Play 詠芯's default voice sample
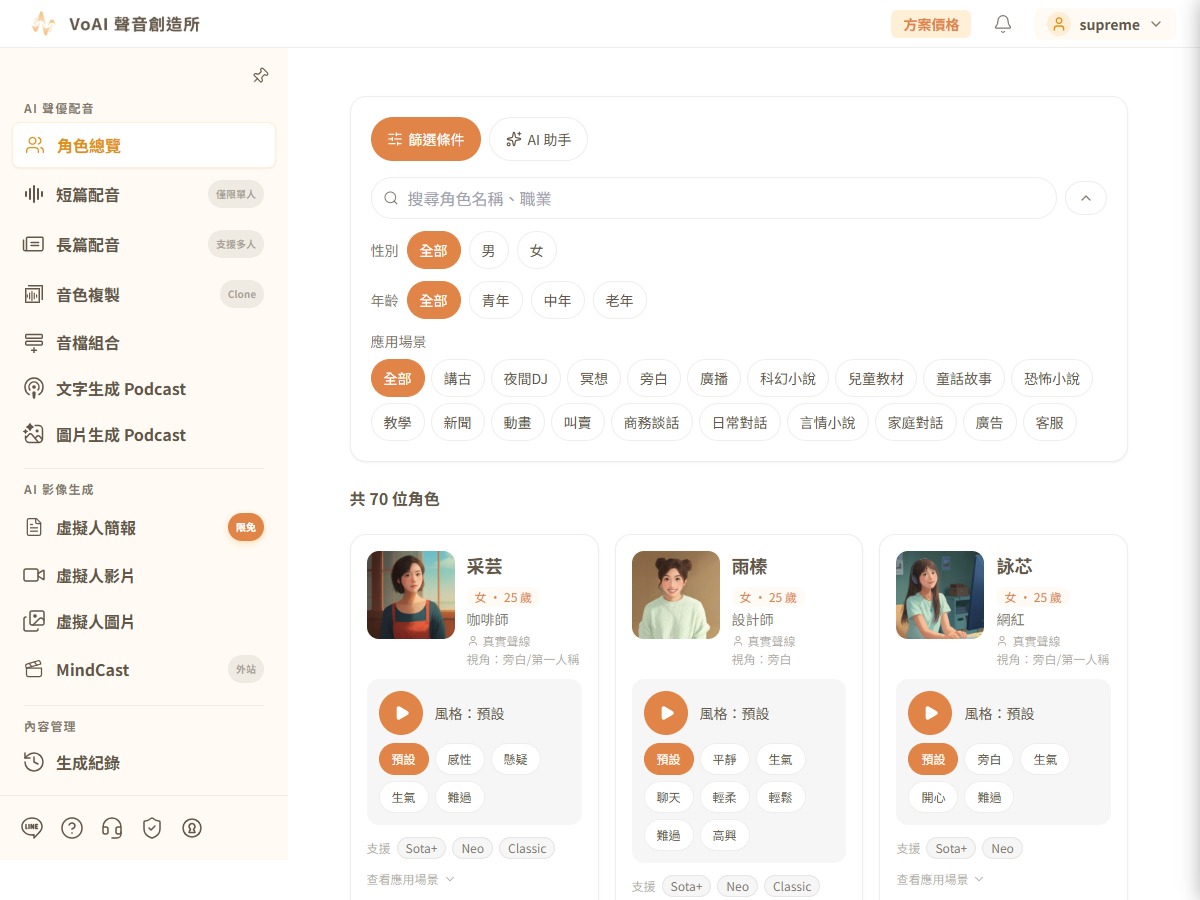Image resolution: width=1200 pixels, height=900 pixels. click(x=930, y=713)
